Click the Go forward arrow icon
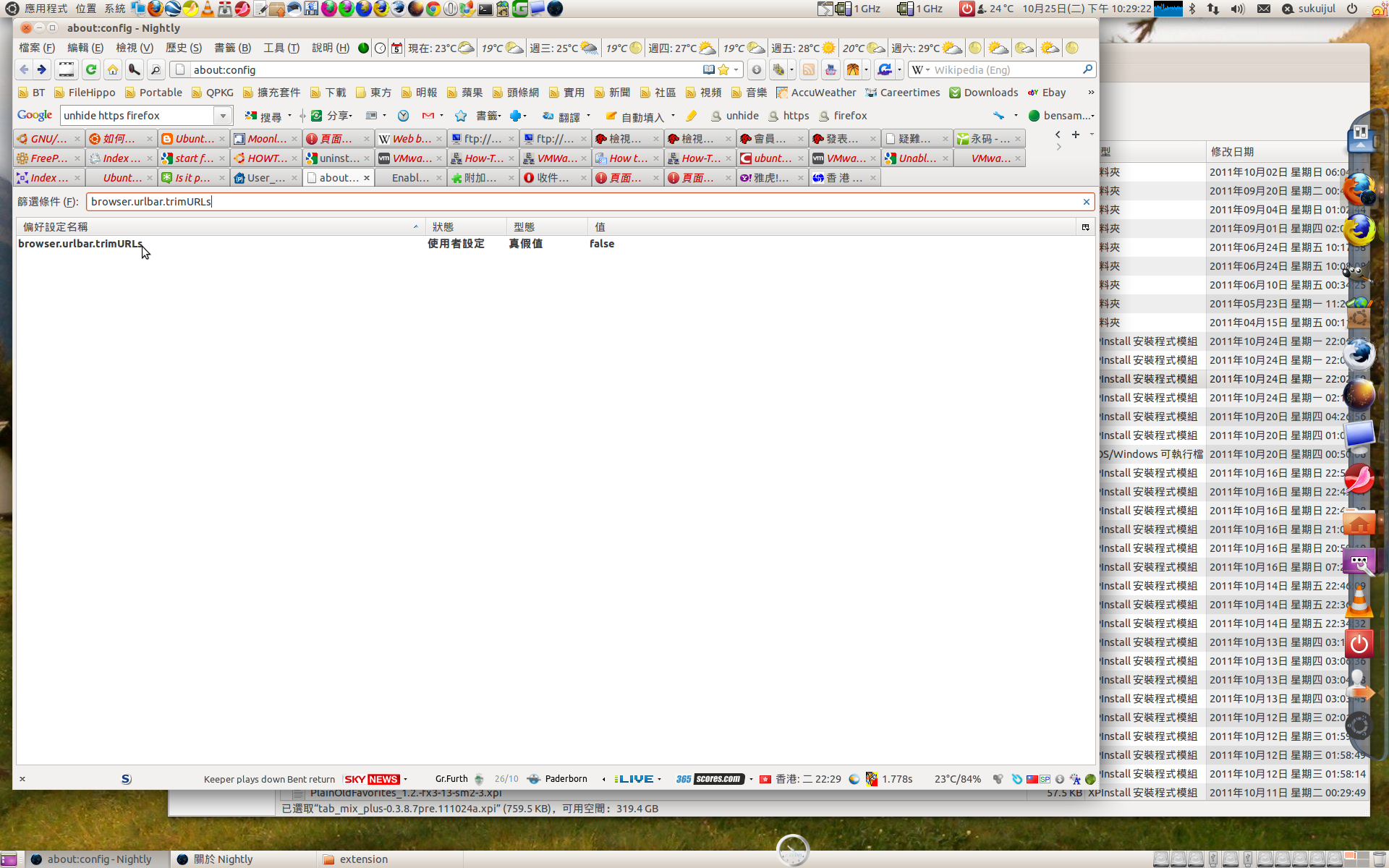The height and width of the screenshot is (868, 1389). tap(42, 69)
